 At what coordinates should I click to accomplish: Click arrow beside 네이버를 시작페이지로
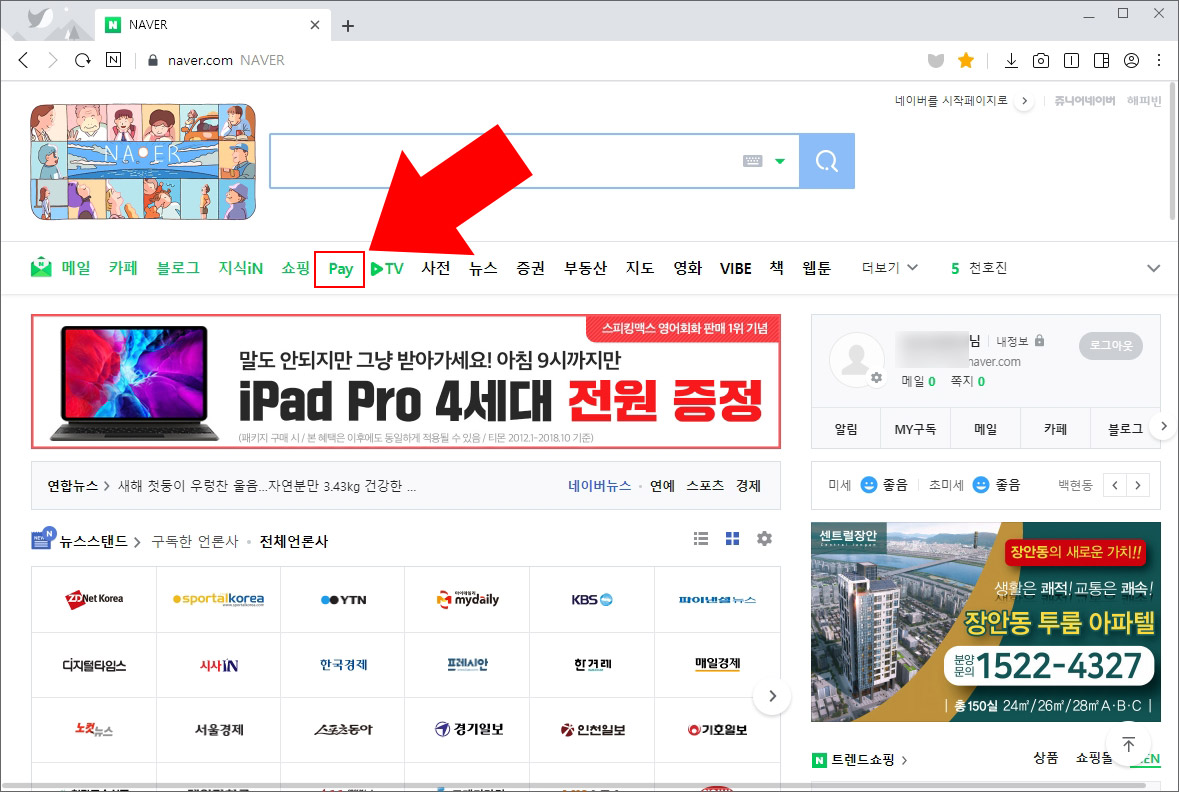1024,101
